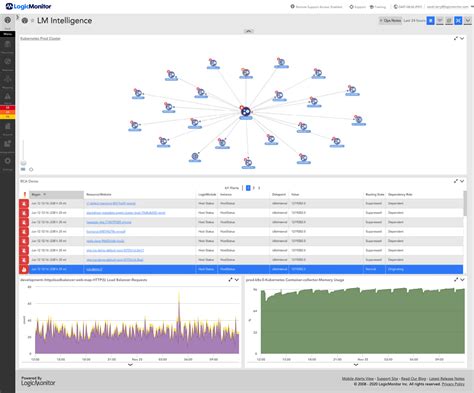Click Remote Support Access Enabled in the header
The image size is (474, 393).
pyautogui.click(x=316, y=7)
